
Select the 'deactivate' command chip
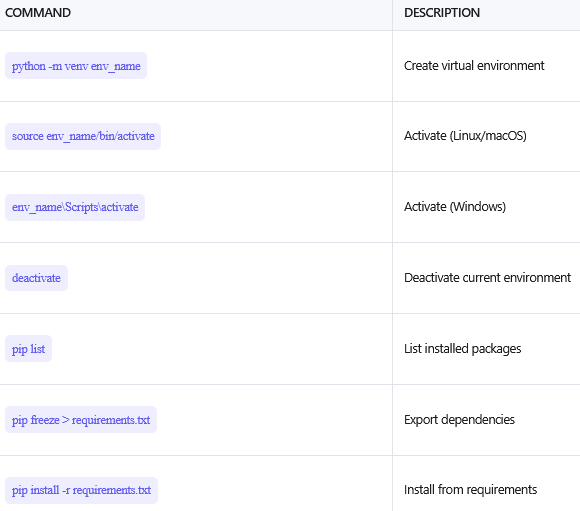click(x=36, y=278)
